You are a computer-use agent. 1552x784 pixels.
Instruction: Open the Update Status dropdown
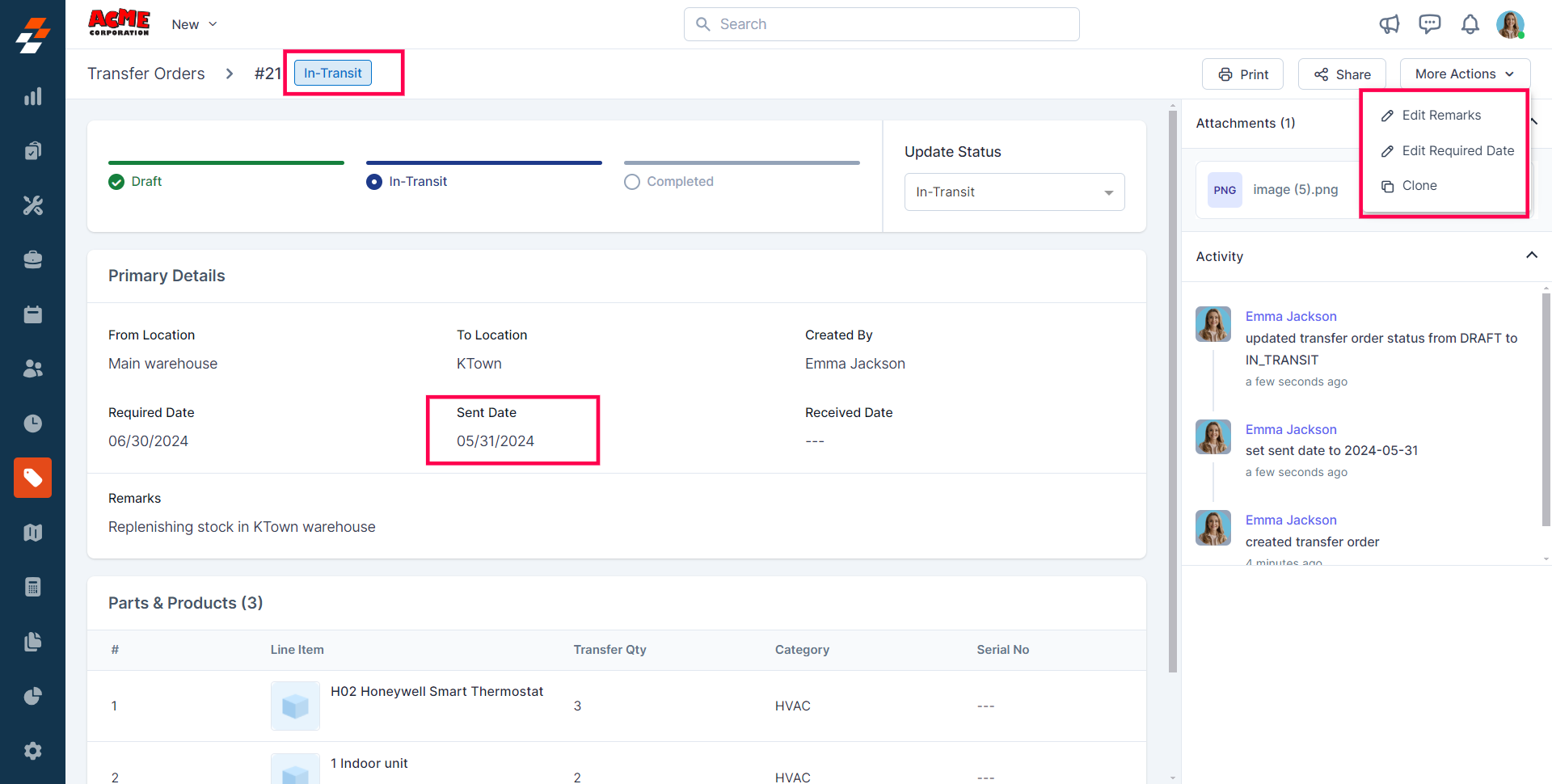point(1014,192)
